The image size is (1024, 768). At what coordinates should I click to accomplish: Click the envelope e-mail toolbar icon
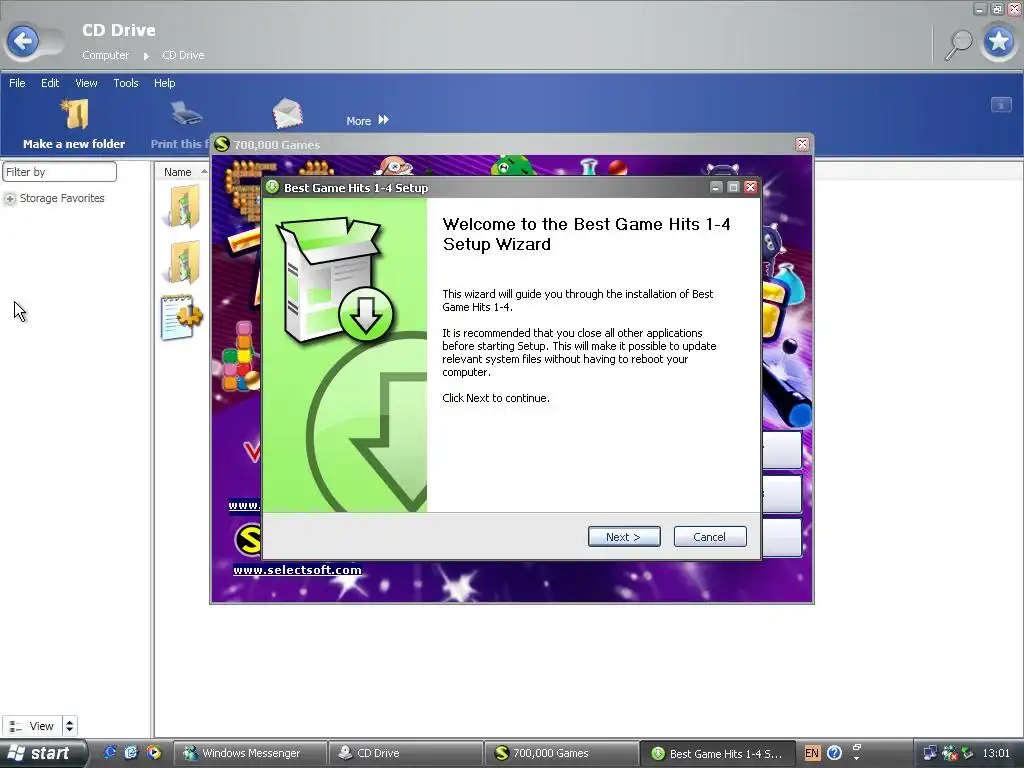point(287,113)
